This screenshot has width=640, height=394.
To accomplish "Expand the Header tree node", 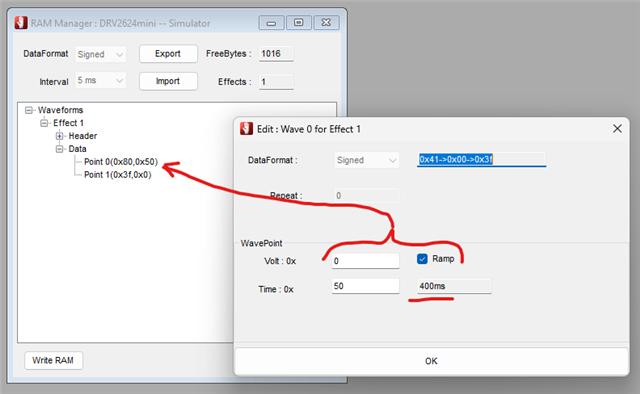I will click(60, 136).
